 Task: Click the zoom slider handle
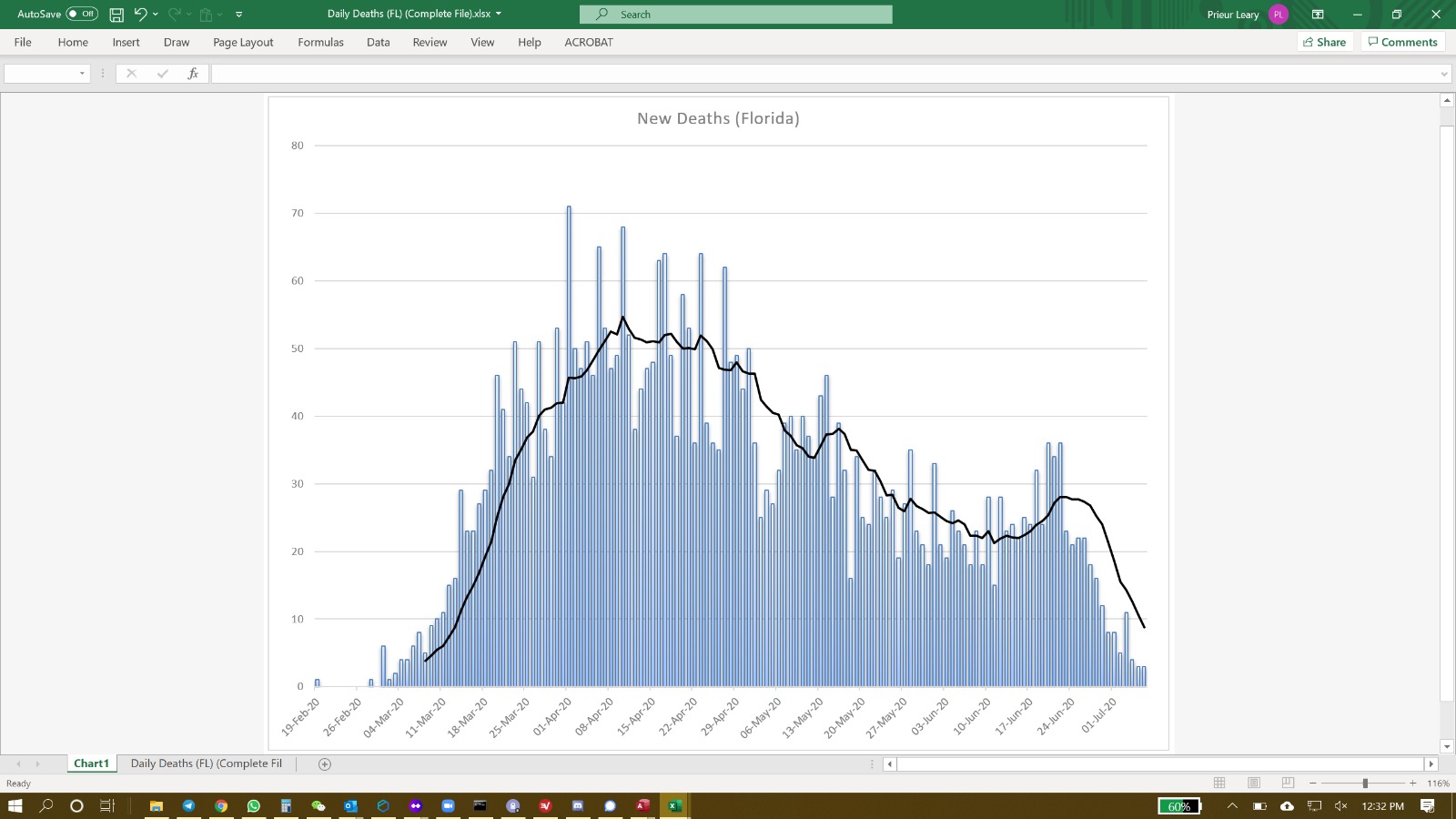(1365, 784)
